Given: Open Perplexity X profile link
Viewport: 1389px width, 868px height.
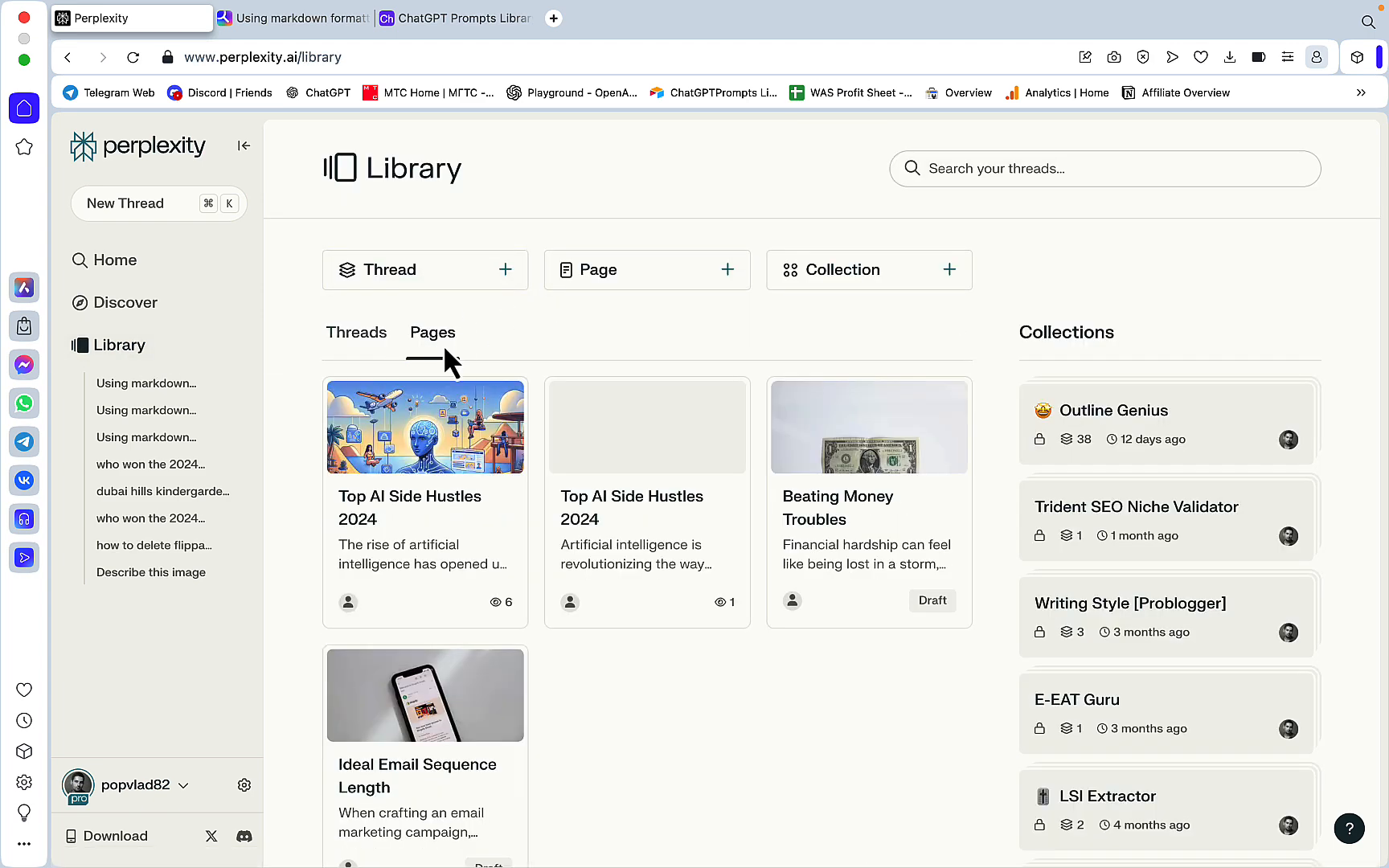Looking at the screenshot, I should 211,836.
